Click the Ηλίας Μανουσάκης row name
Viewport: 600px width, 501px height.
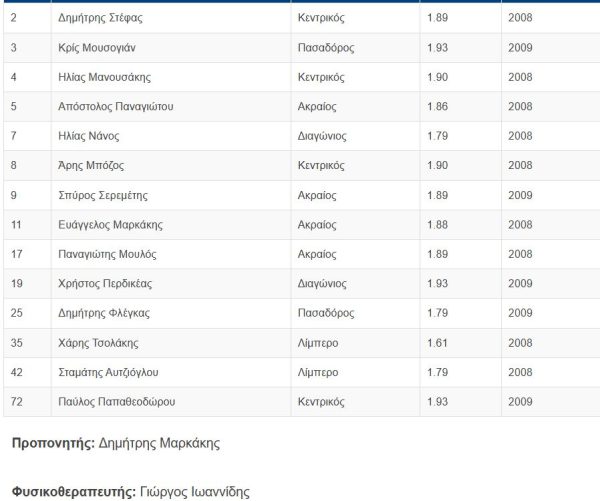(104, 77)
